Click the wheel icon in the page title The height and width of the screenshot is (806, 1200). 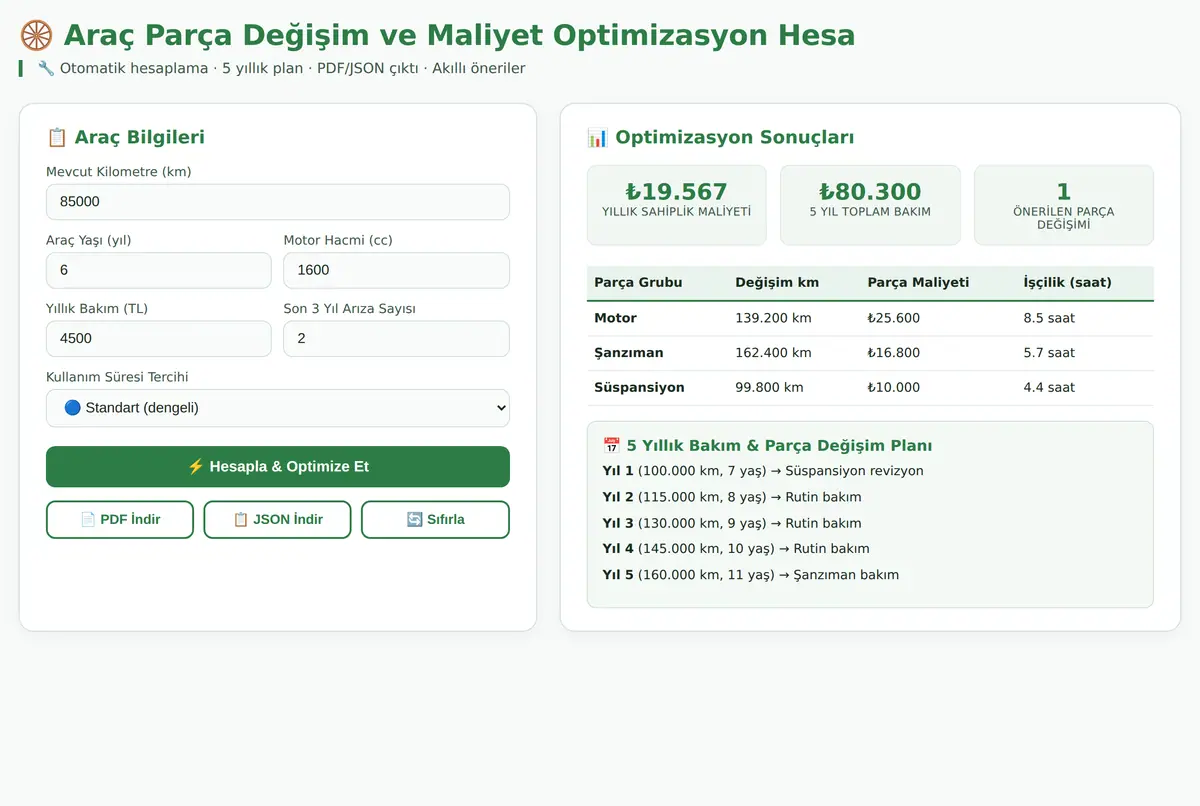click(36, 35)
